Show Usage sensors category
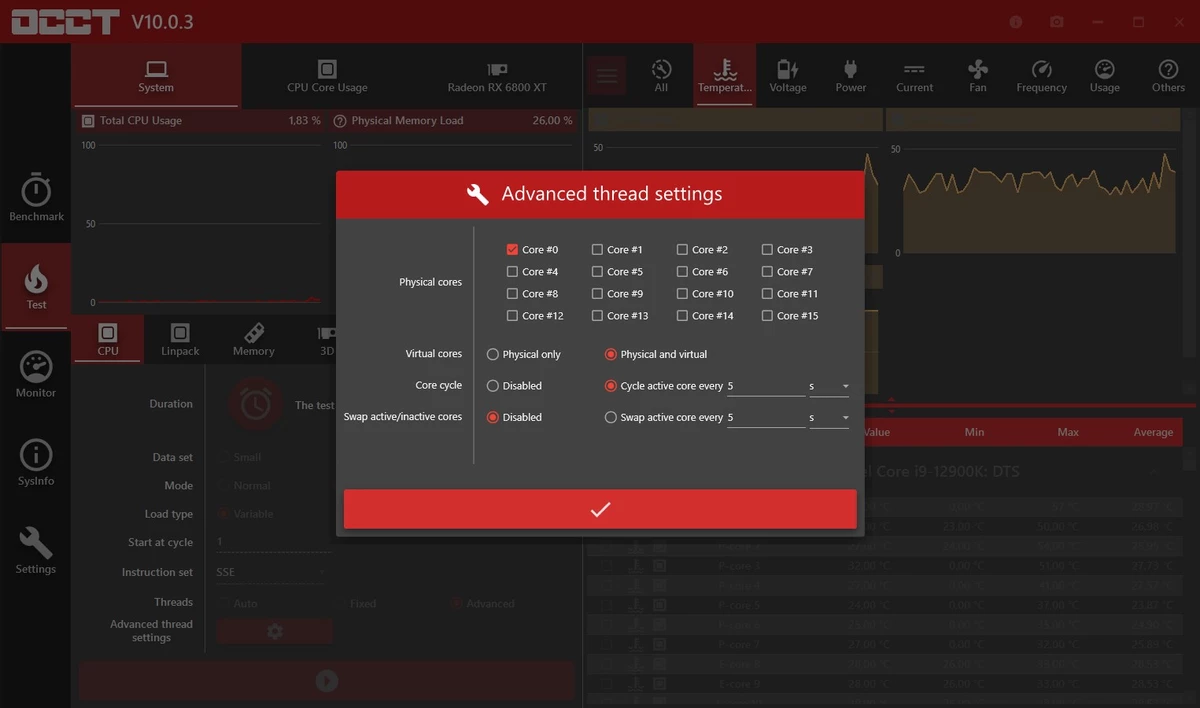This screenshot has width=1200, height=708. (1105, 76)
